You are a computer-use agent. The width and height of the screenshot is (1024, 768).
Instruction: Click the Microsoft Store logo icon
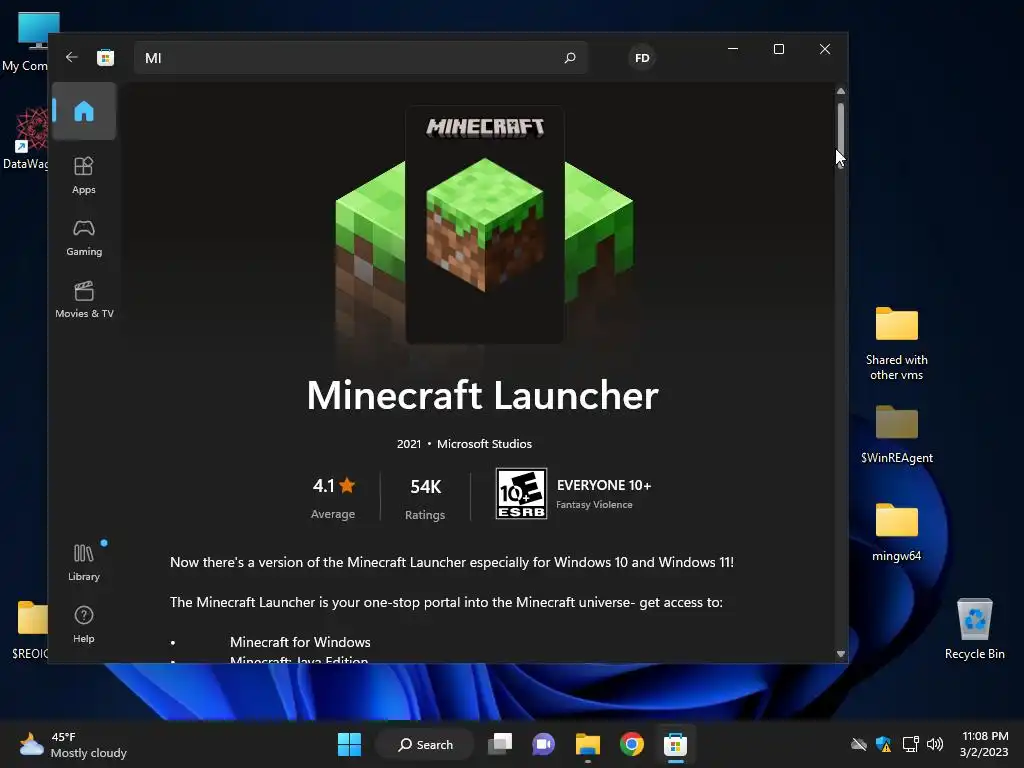105,57
